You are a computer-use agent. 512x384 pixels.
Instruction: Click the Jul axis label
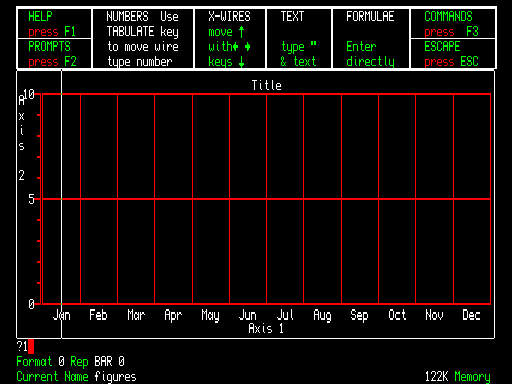click(x=285, y=315)
